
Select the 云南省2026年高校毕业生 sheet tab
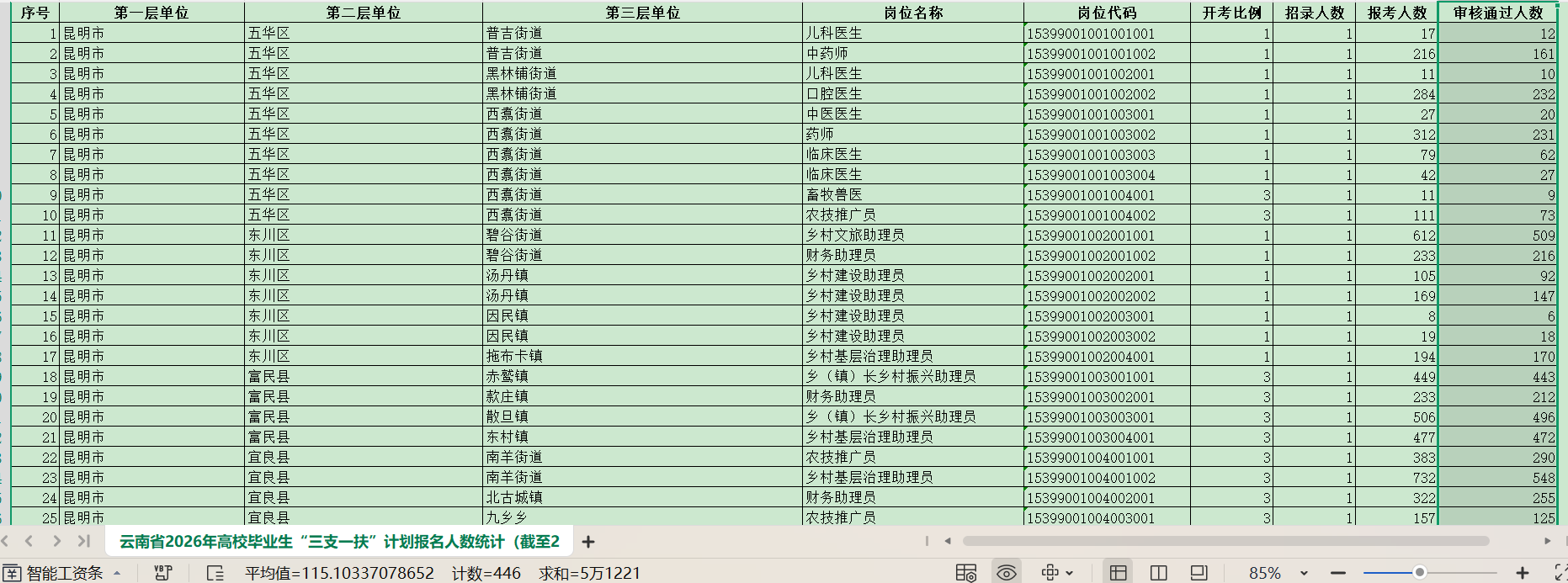tap(338, 542)
